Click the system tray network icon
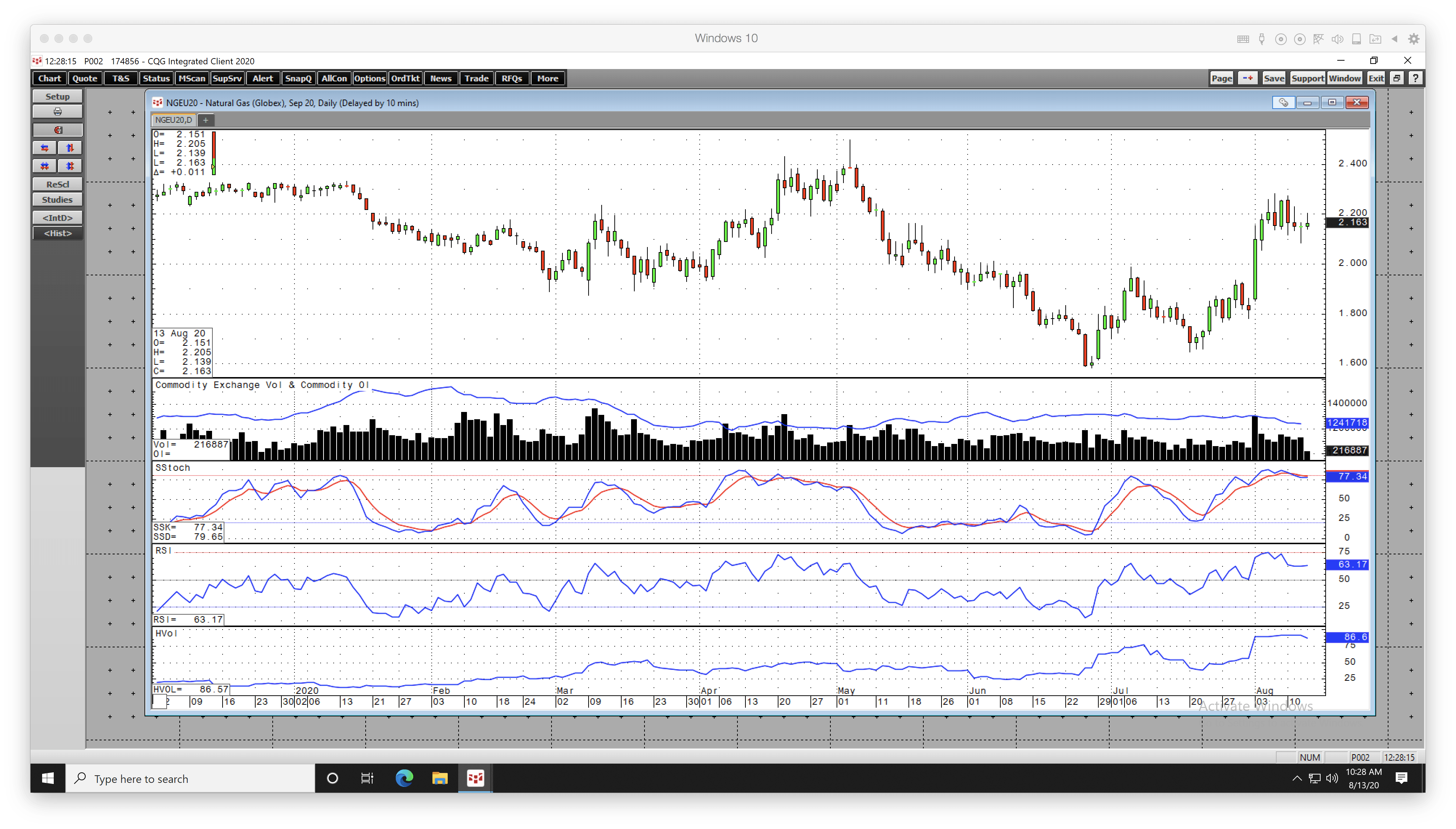Image resolution: width=1456 pixels, height=829 pixels. tap(1314, 778)
